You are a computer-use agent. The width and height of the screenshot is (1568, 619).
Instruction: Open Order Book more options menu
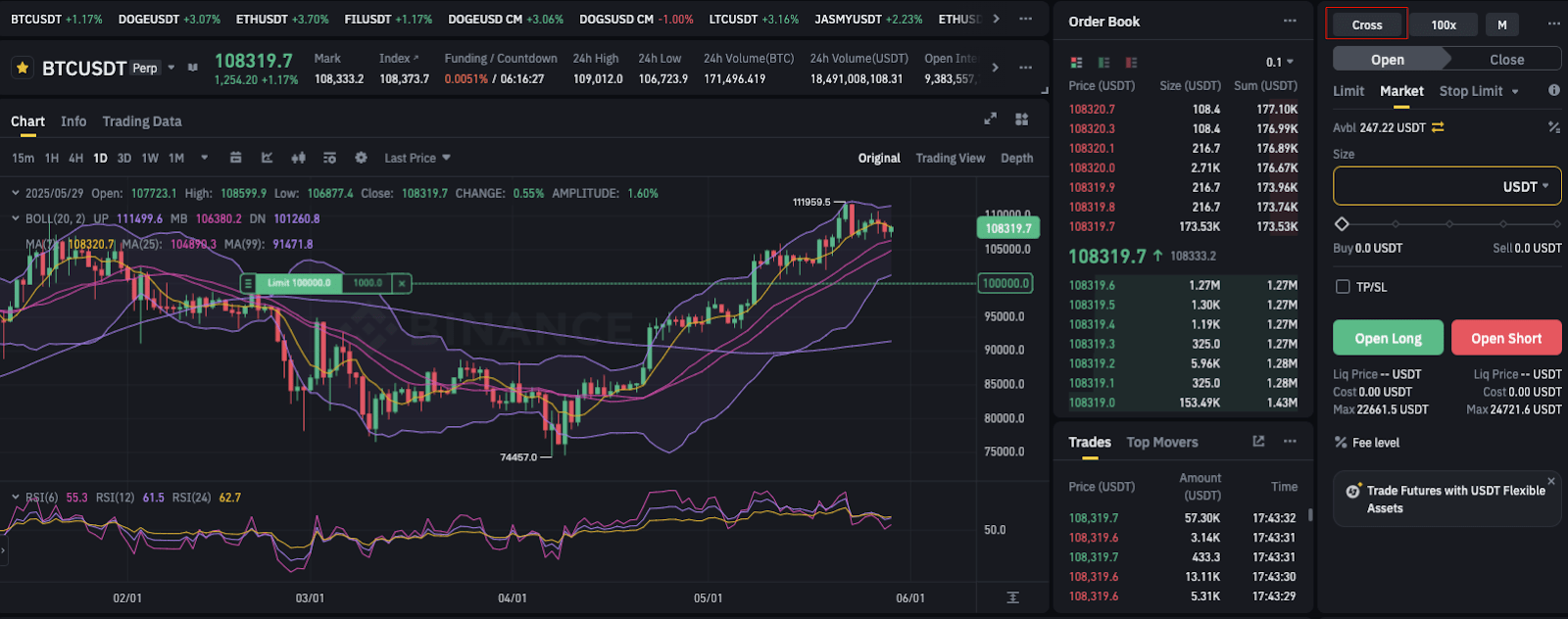[x=1290, y=21]
